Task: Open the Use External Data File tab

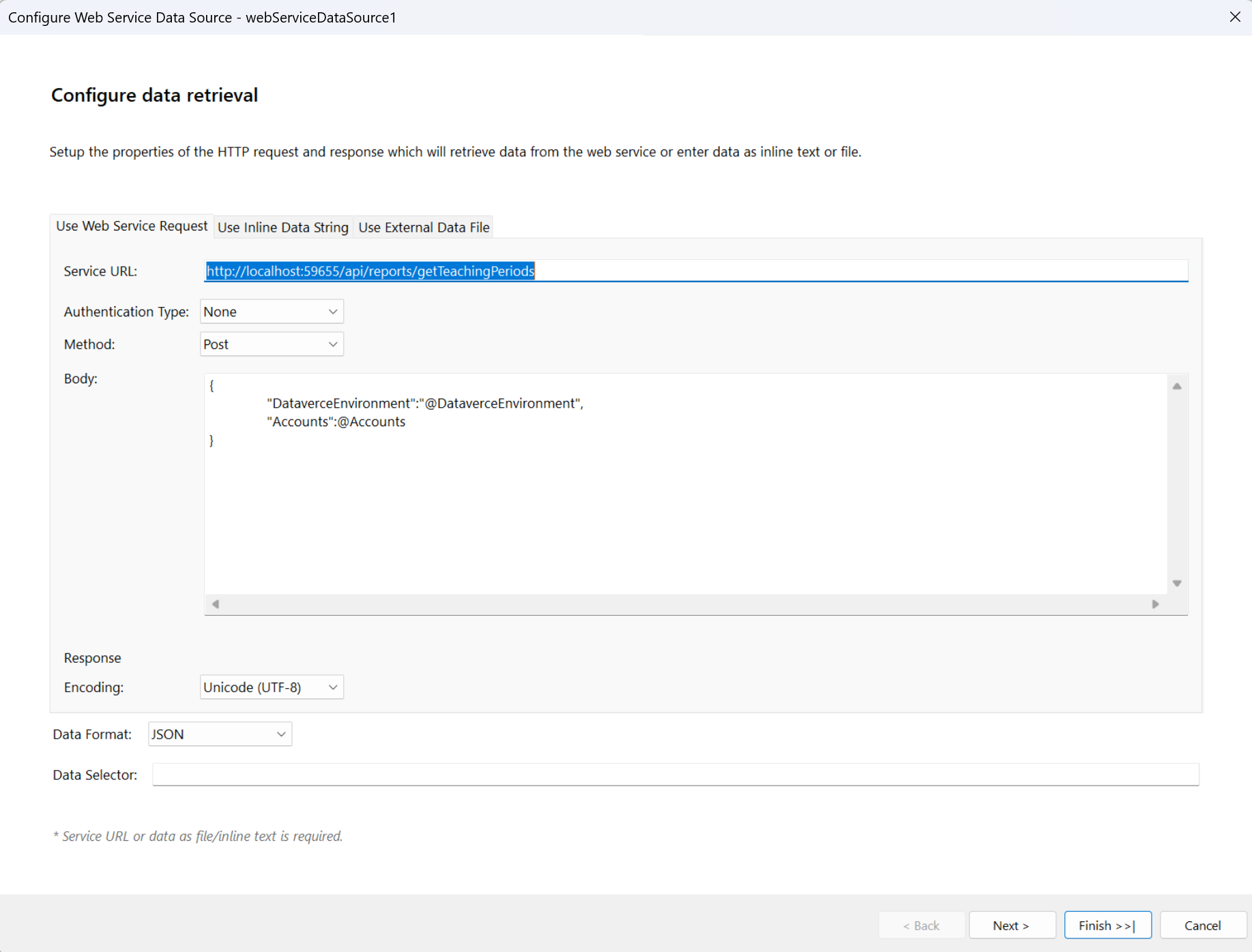Action: (424, 227)
